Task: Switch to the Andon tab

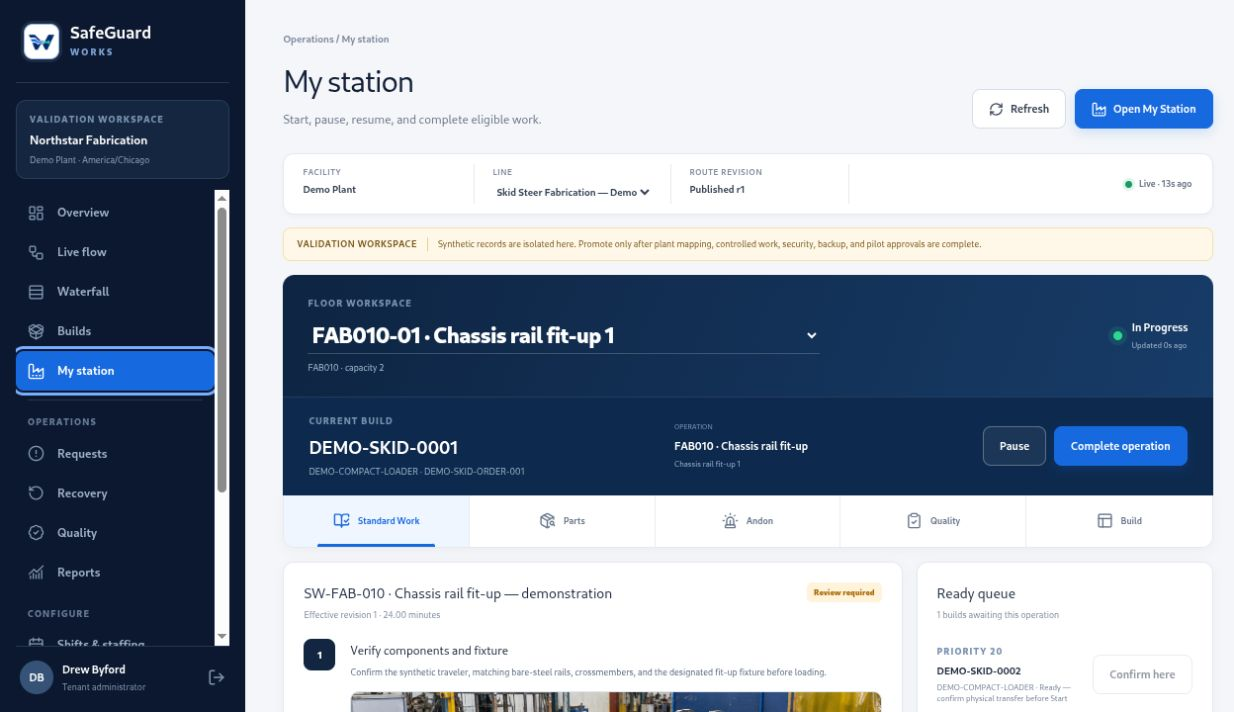Action: click(747, 521)
